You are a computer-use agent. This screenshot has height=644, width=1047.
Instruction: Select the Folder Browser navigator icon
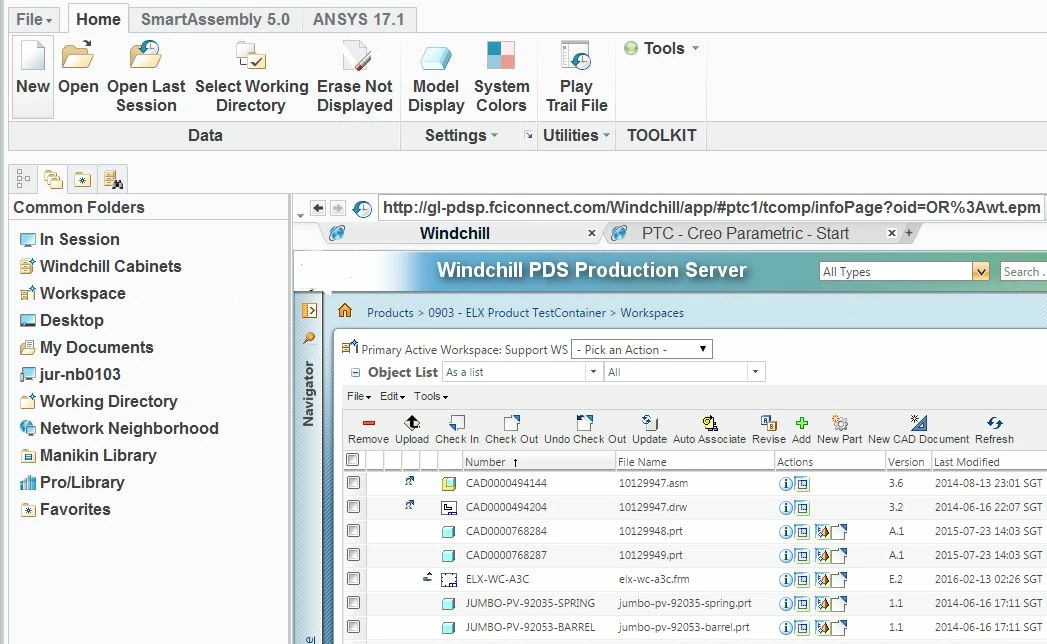53,179
